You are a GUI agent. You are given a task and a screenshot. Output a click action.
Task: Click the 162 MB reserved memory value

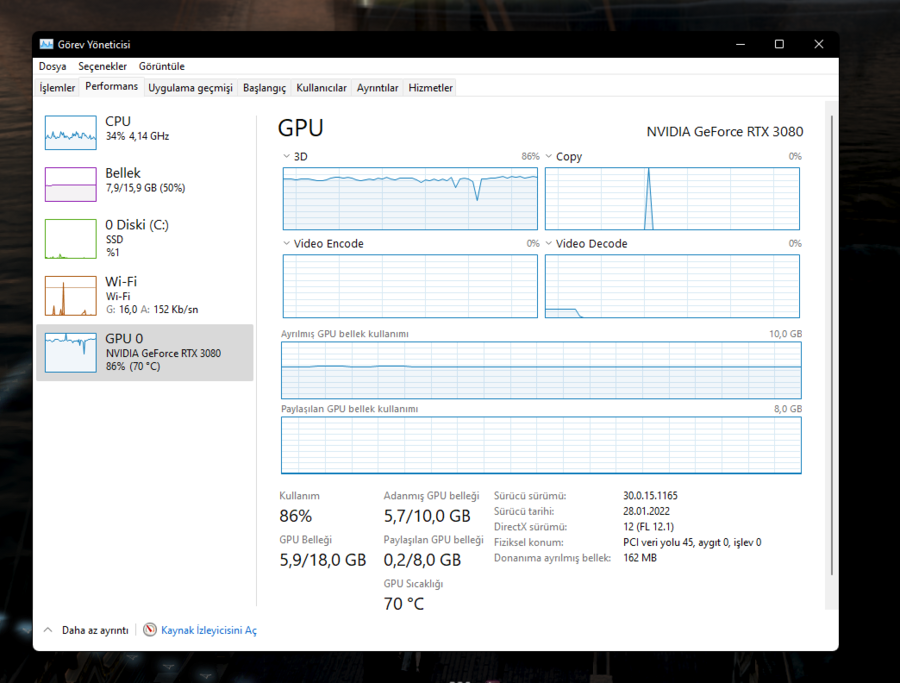(640, 557)
